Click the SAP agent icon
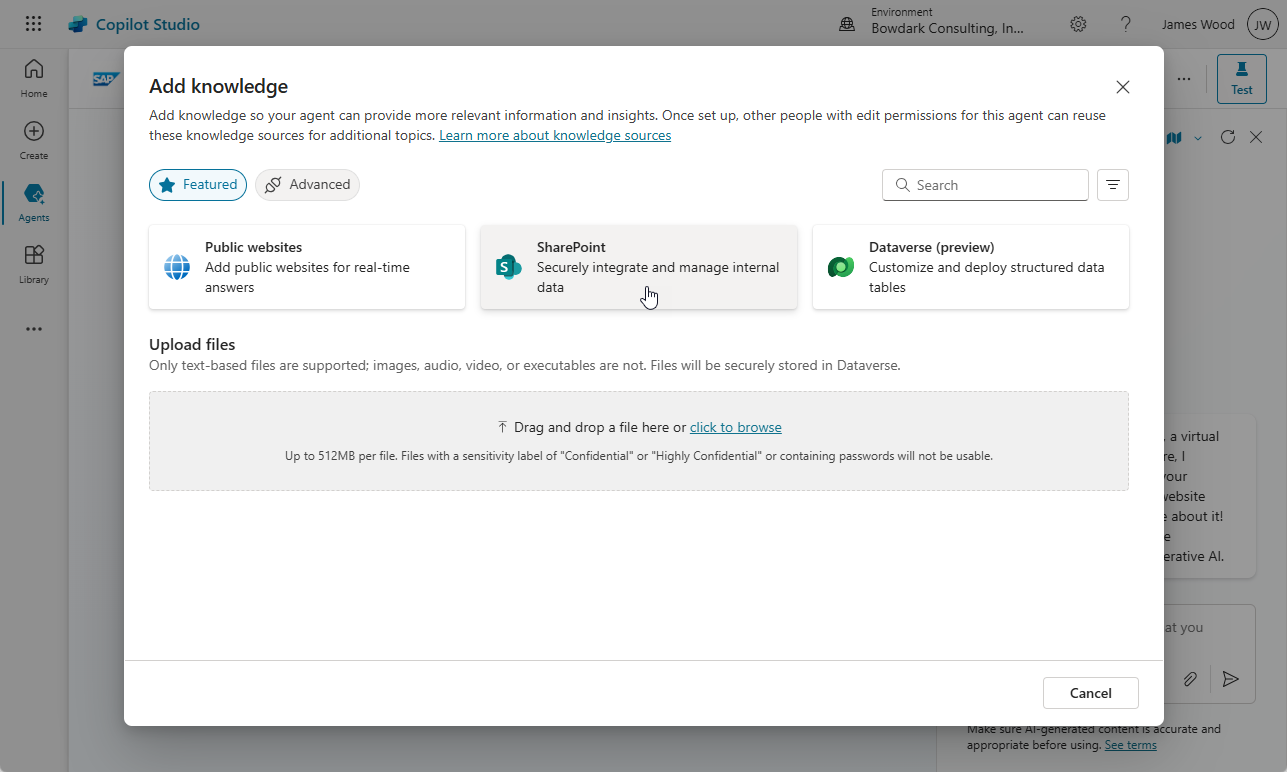This screenshot has height=772, width=1287. pos(106,78)
